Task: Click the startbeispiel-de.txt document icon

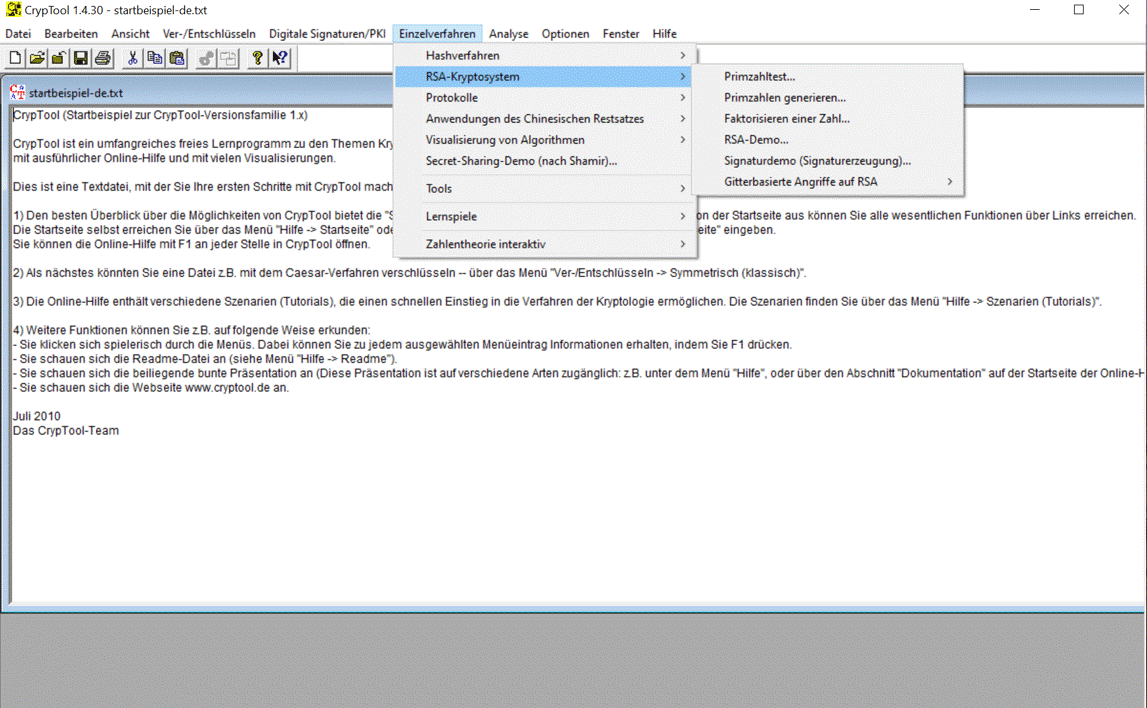Action: pyautogui.click(x=18, y=93)
